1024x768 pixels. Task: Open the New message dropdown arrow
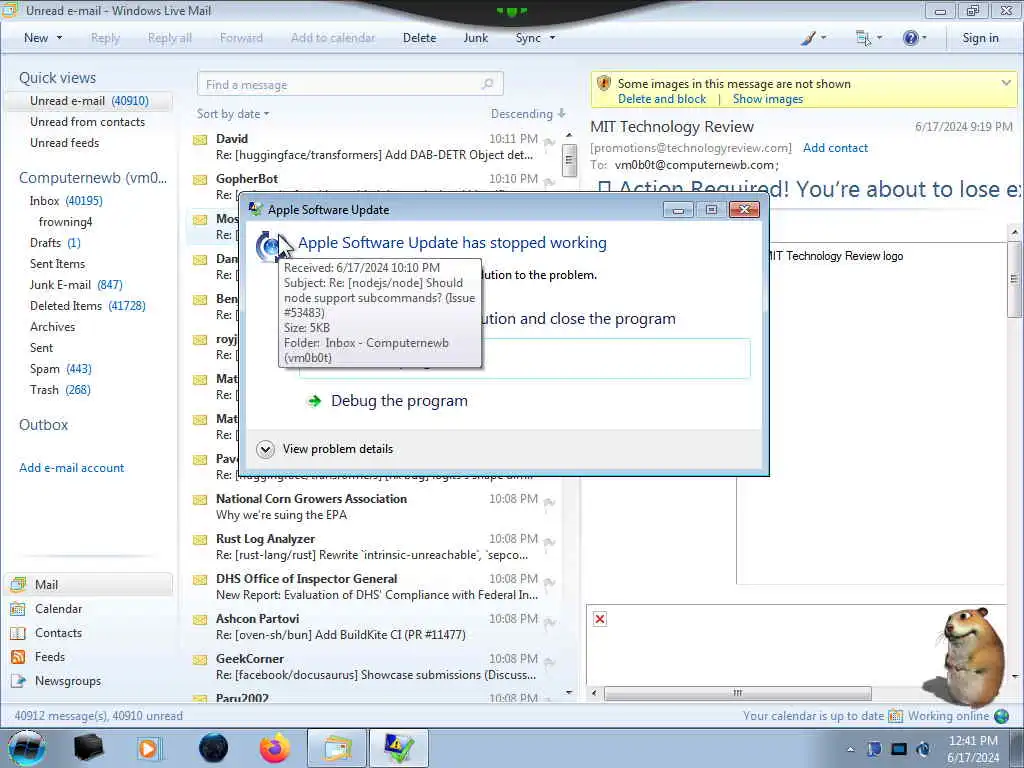coord(59,38)
